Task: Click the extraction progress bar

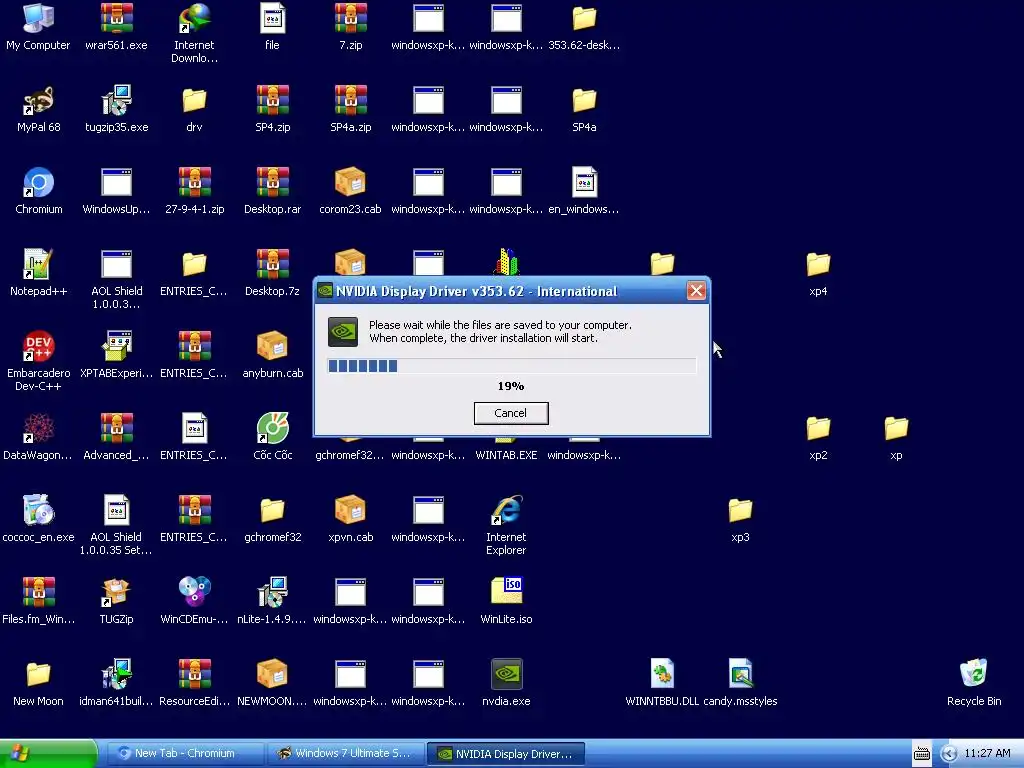Action: (x=511, y=366)
